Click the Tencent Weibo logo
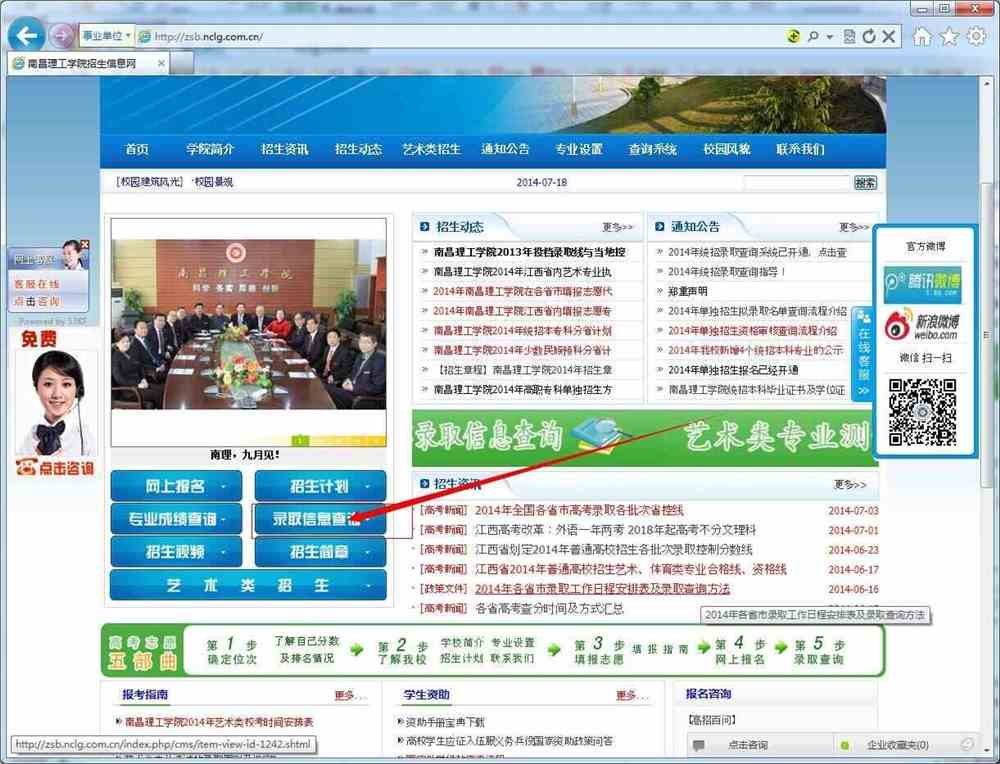This screenshot has width=1000, height=764. click(922, 284)
